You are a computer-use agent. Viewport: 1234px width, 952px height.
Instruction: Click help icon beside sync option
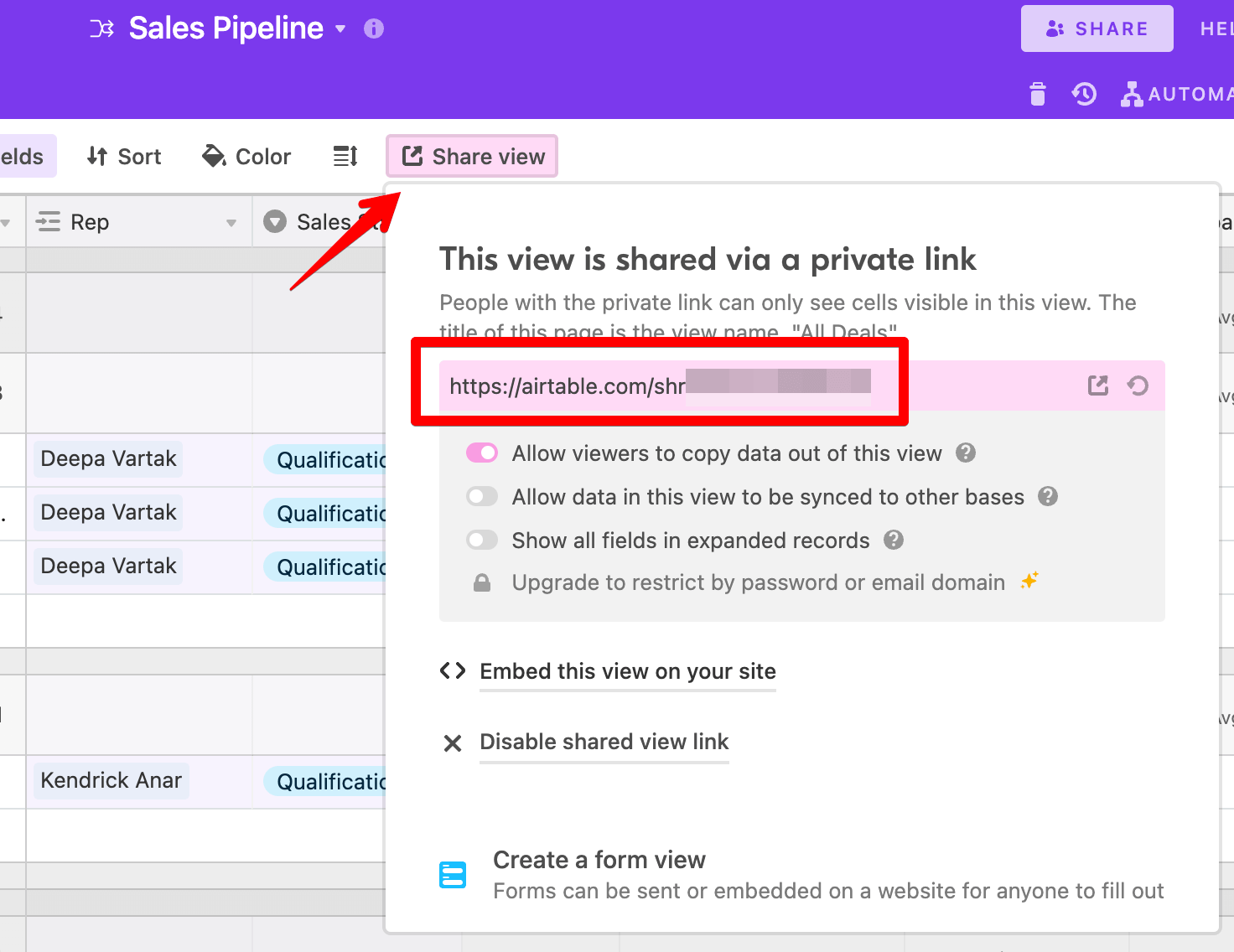pos(1048,496)
